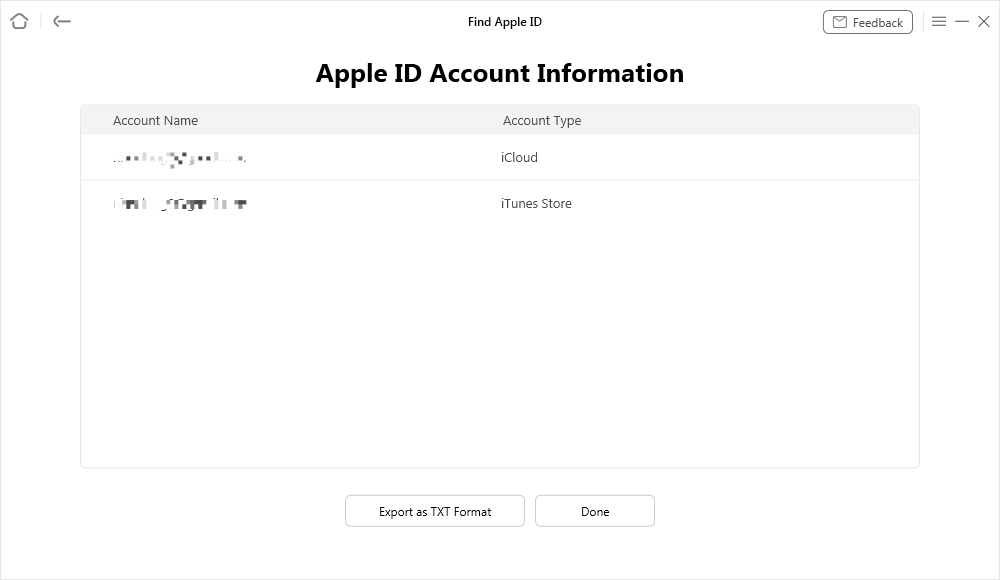This screenshot has width=1000, height=580.
Task: Click the Find Apple ID title
Action: [x=504, y=21]
